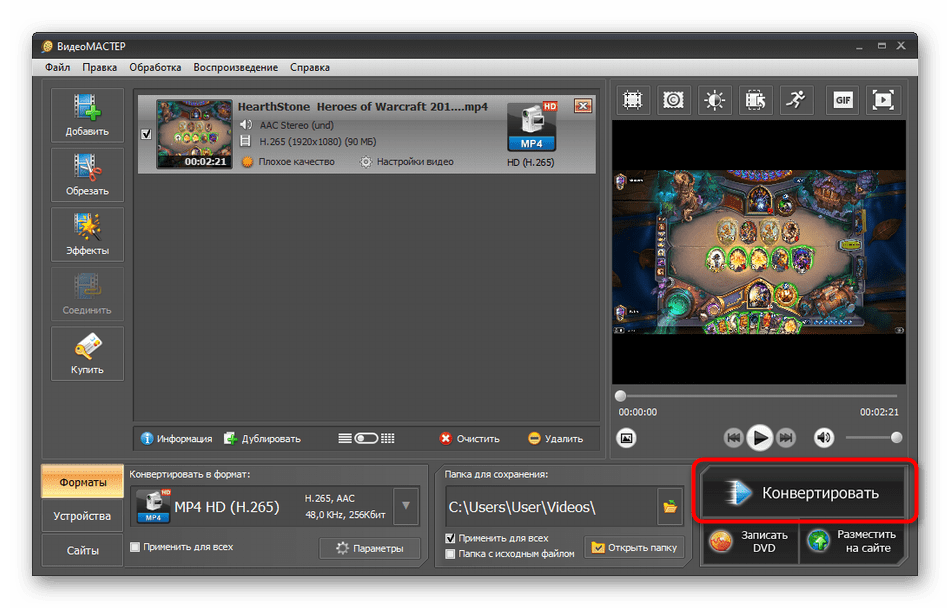The width and height of the screenshot is (950, 608).
Task: Click the save path C:\Users\User\Videos\ field
Action: tap(552, 507)
